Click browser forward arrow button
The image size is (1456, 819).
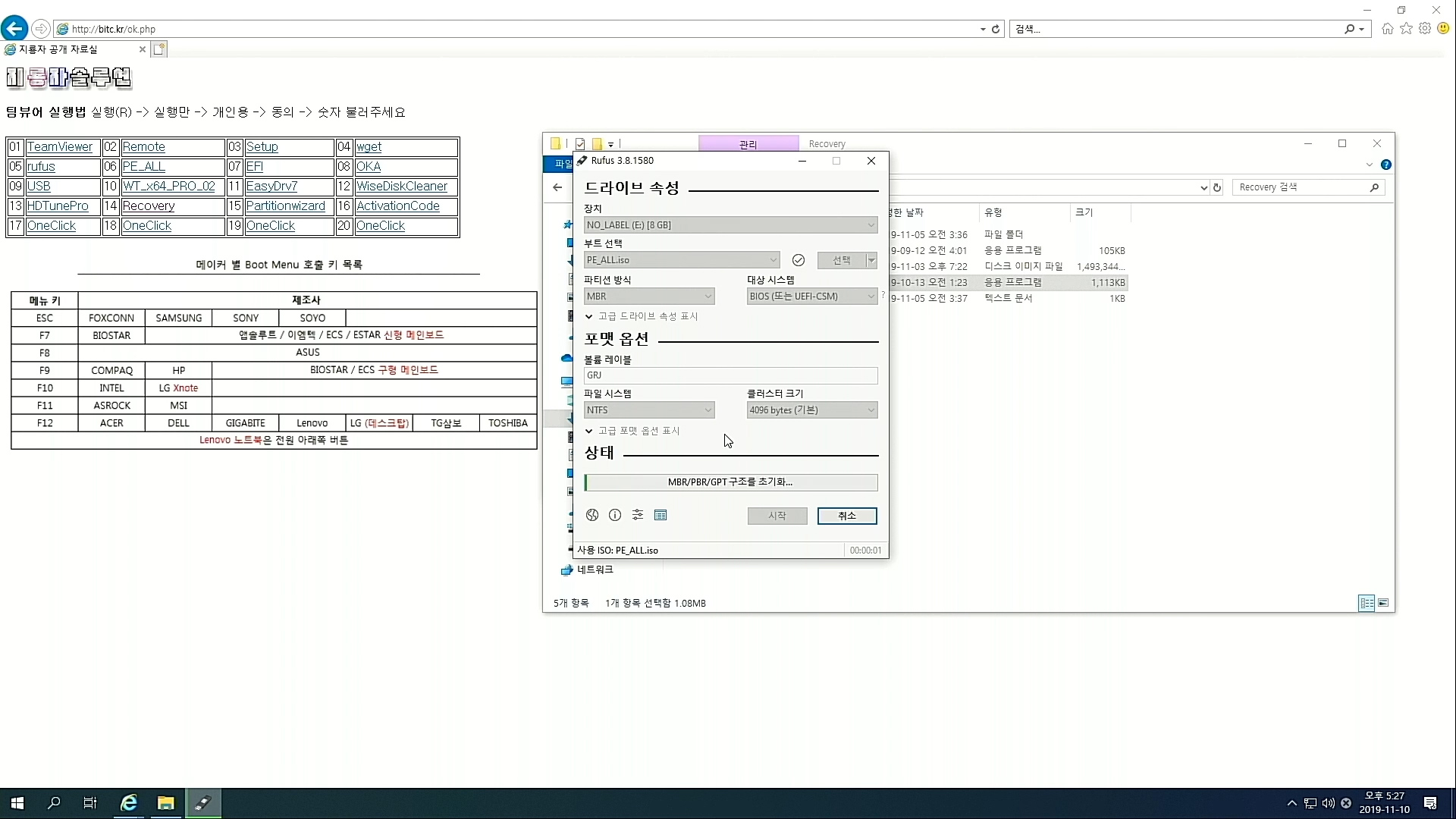41,29
